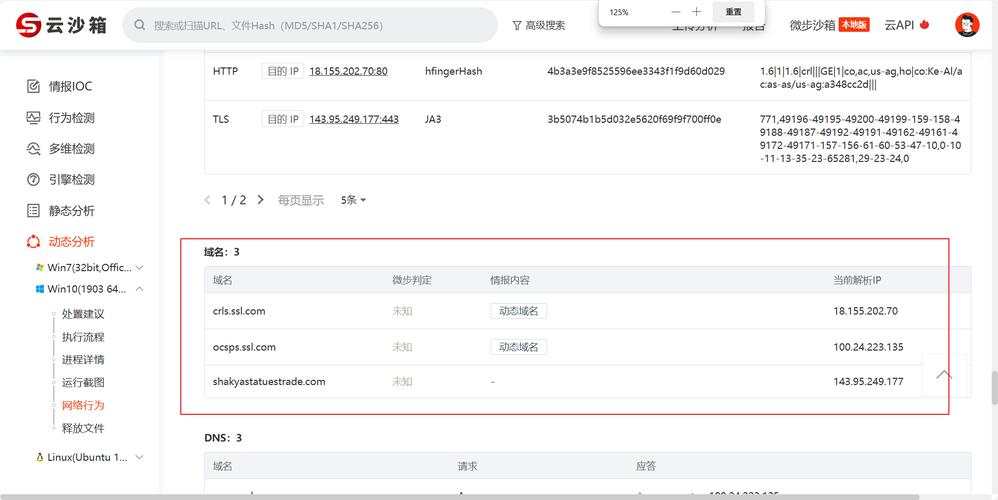Click the 动态分析 red icon
This screenshot has width=998, height=500.
(x=33, y=242)
